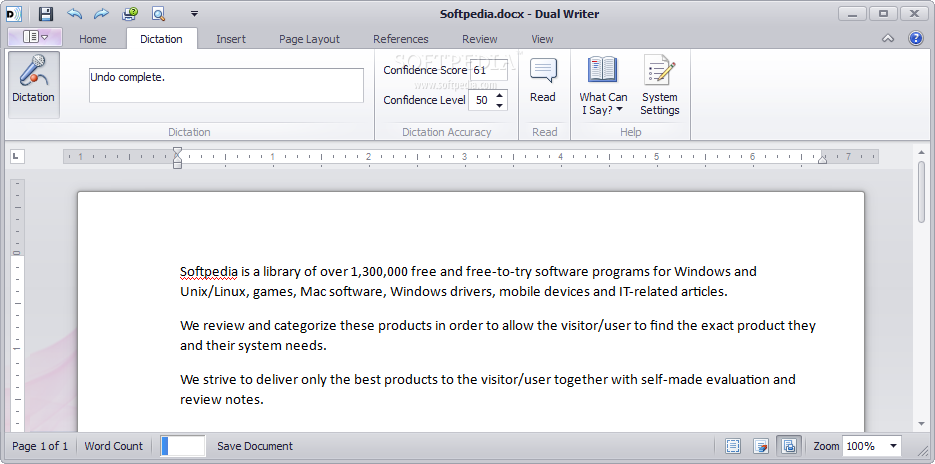Open the What Can I Say dropdown
The image size is (935, 464).
(603, 85)
